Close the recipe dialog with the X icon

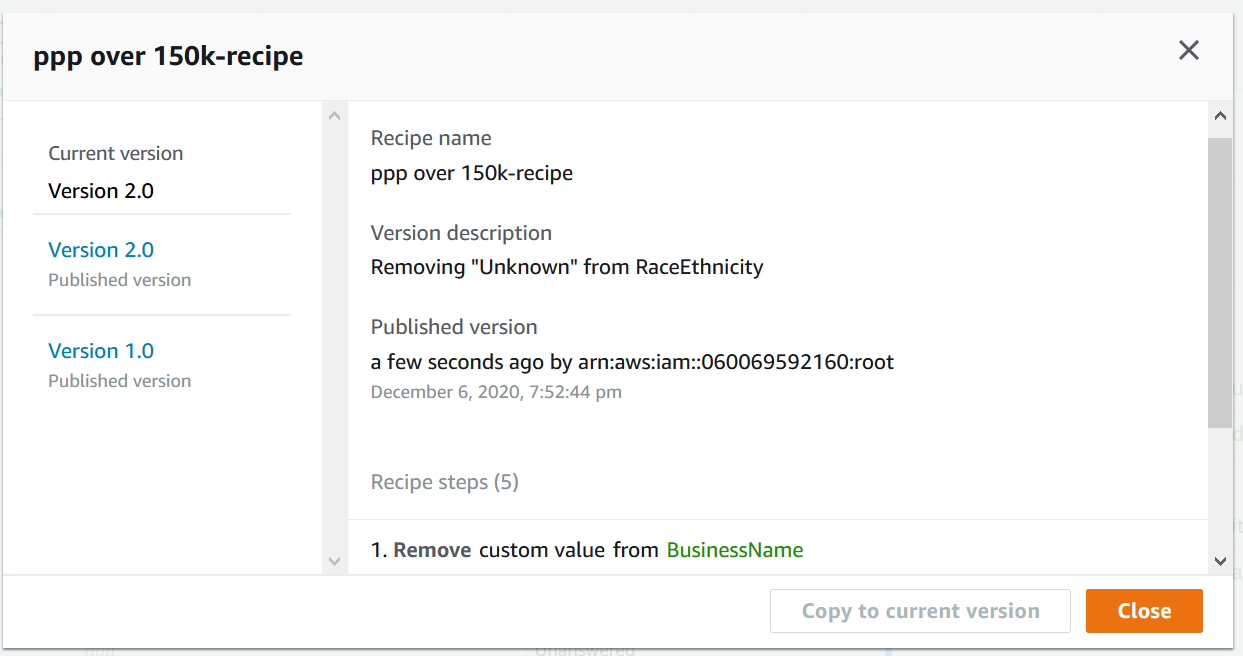(1188, 51)
